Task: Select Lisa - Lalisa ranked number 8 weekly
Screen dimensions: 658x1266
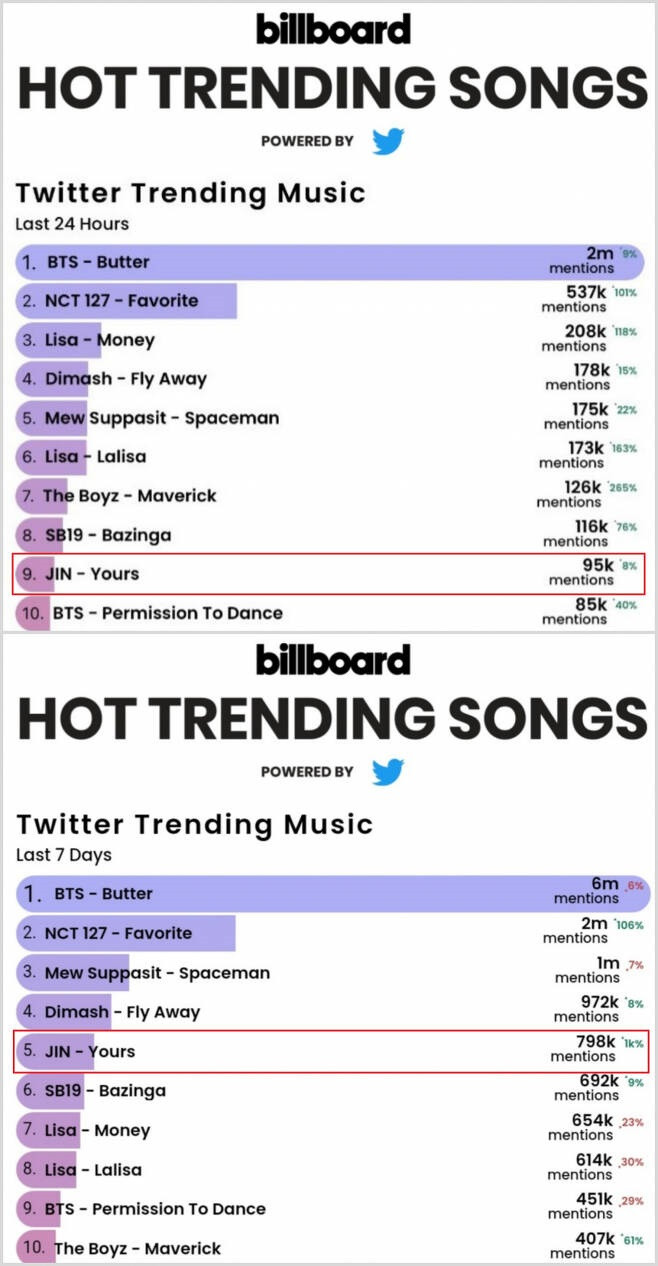Action: [330, 1170]
